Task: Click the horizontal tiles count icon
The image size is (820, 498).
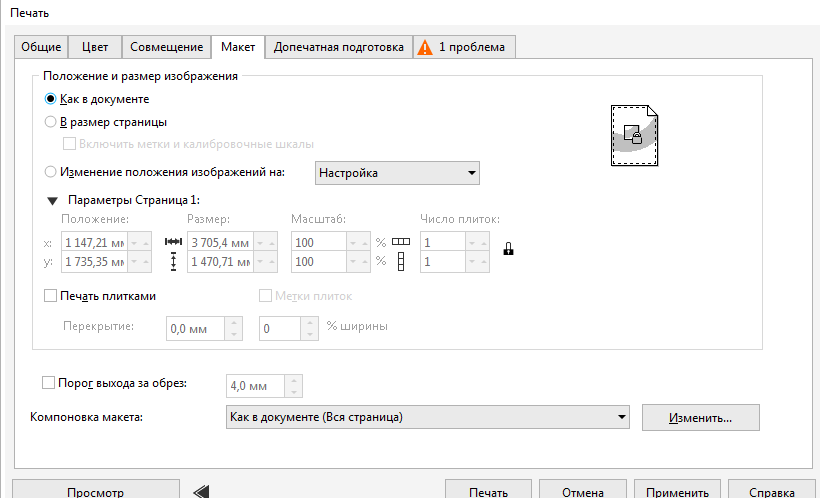Action: [x=401, y=242]
